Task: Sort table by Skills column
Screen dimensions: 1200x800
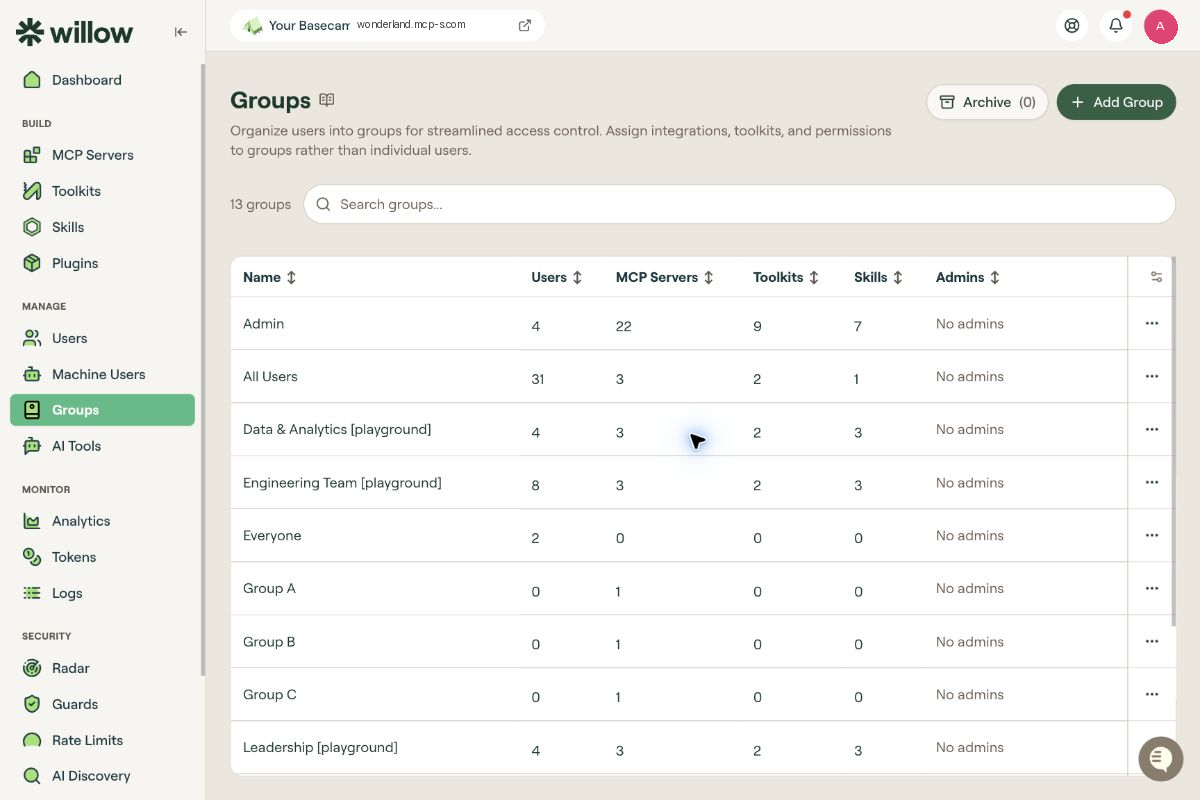Action: coord(879,277)
